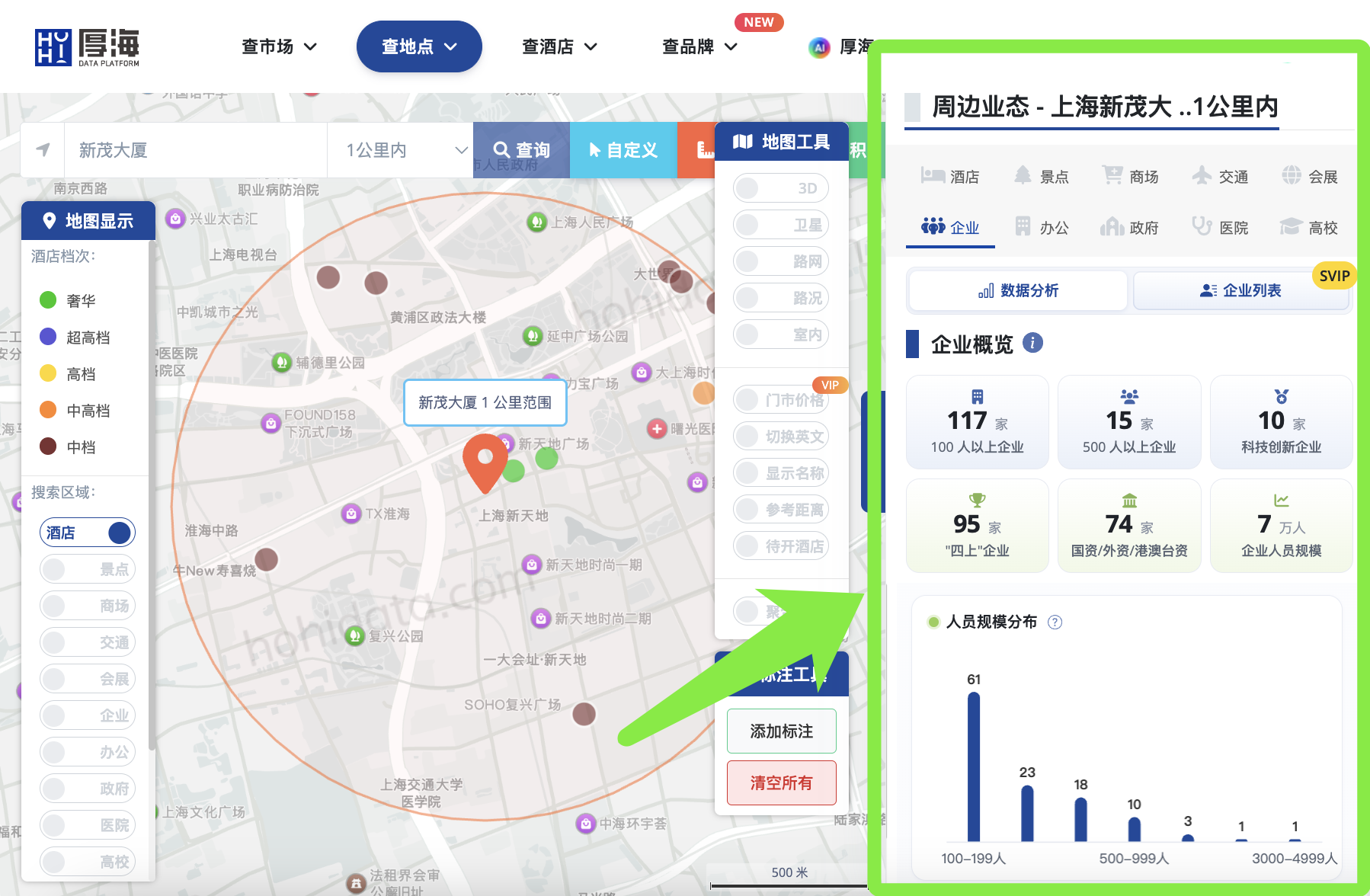This screenshot has height=896, width=1370.
Task: Toggle the 景点 search area switch
Action: click(x=88, y=569)
